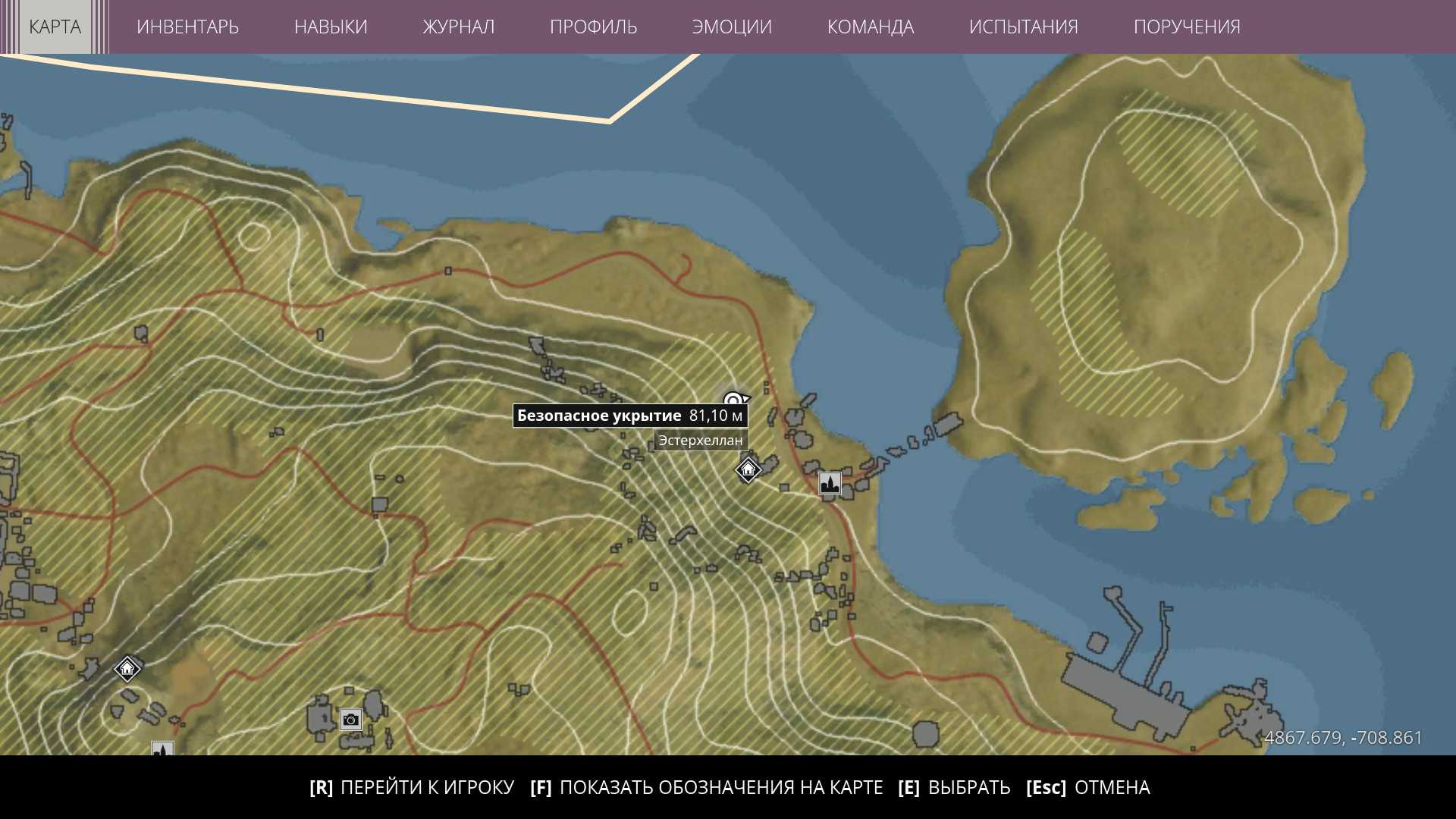Open the Журнал tab
The image size is (1456, 819).
coord(458,27)
